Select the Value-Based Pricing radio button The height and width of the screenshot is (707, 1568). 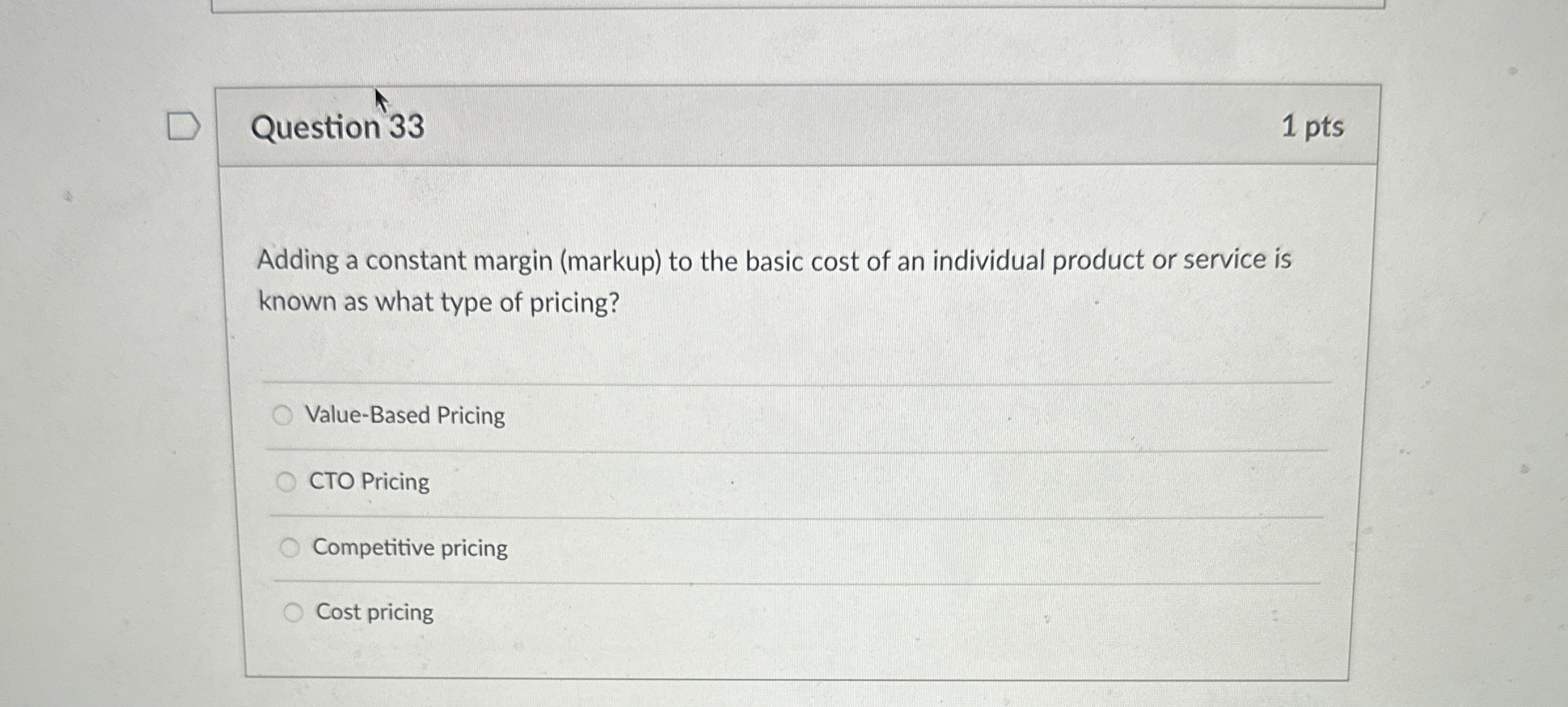(284, 415)
